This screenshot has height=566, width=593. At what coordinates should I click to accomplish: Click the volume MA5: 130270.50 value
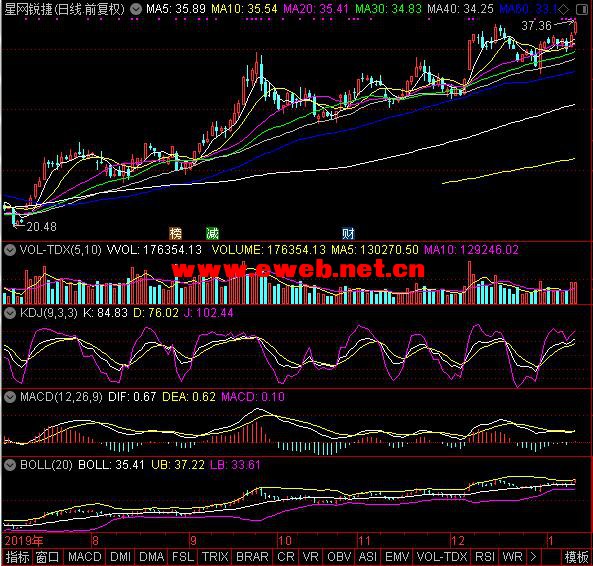375,250
